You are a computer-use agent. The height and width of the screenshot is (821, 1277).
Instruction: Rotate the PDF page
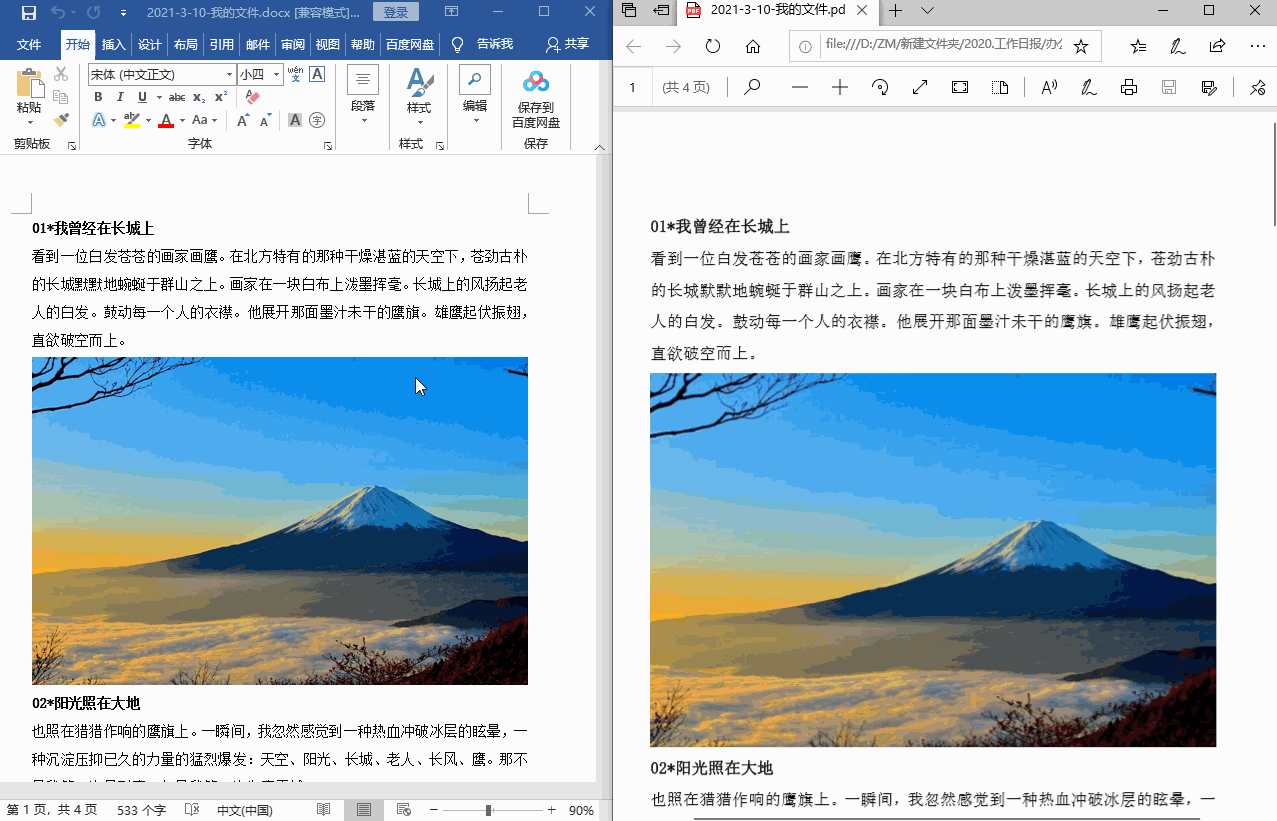(879, 87)
